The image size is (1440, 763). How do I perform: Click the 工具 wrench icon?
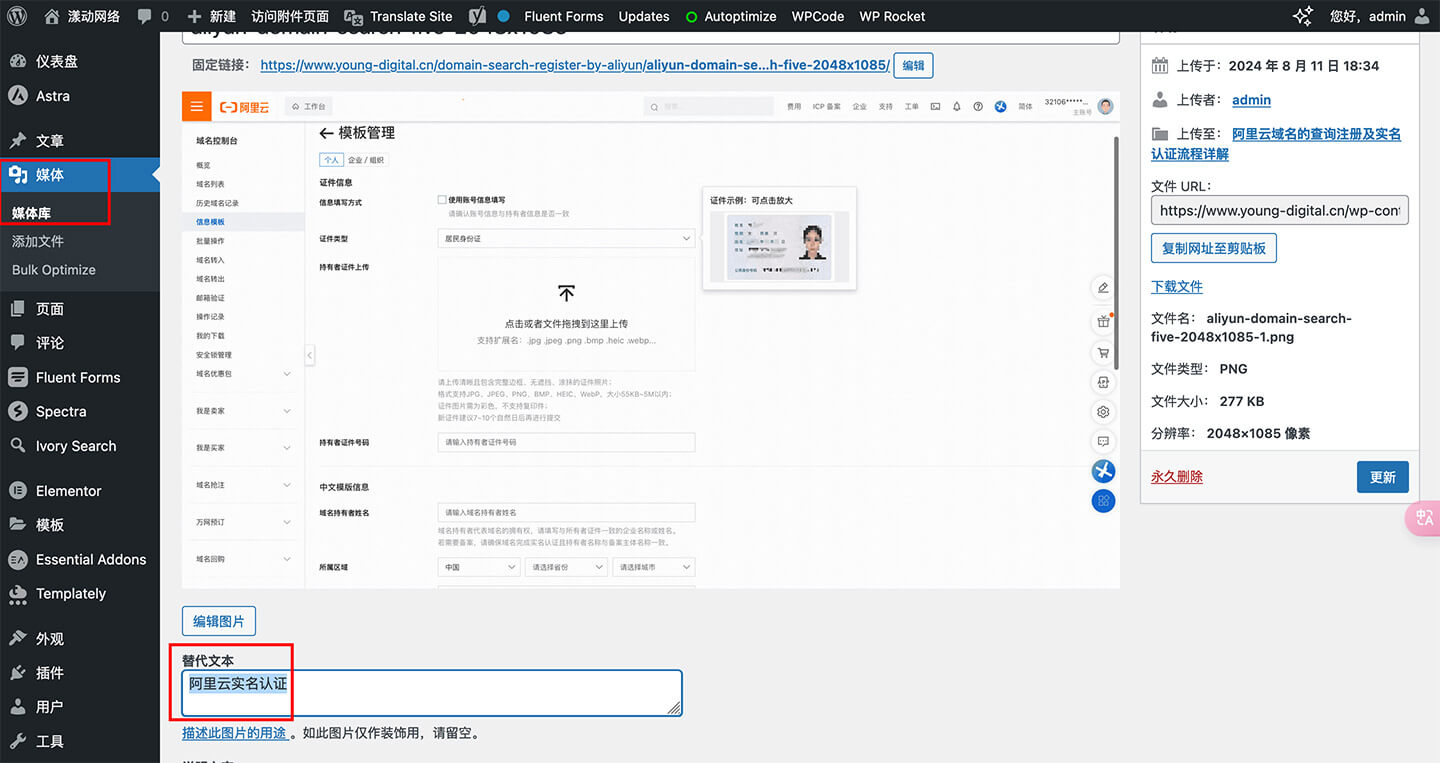pos(18,741)
